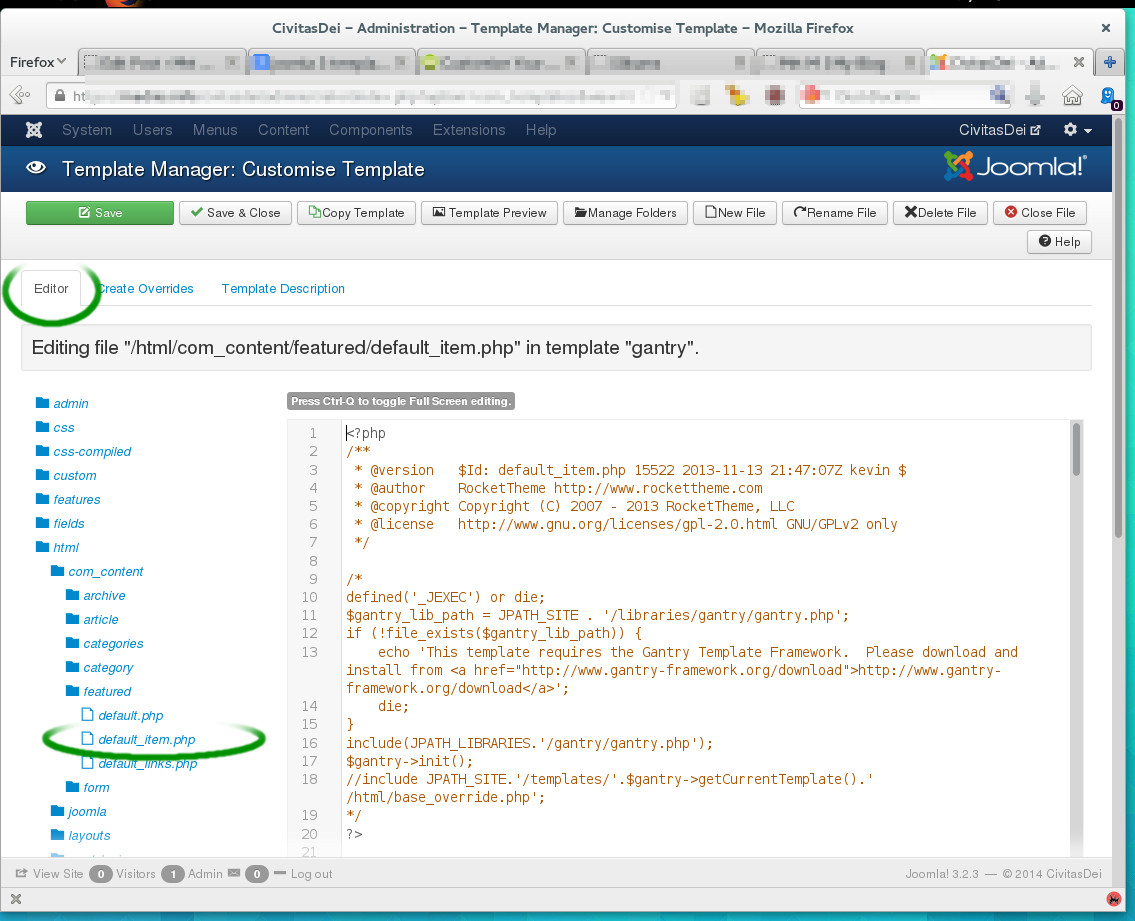Expand the fields folder
This screenshot has height=921, width=1135.
click(x=60, y=523)
